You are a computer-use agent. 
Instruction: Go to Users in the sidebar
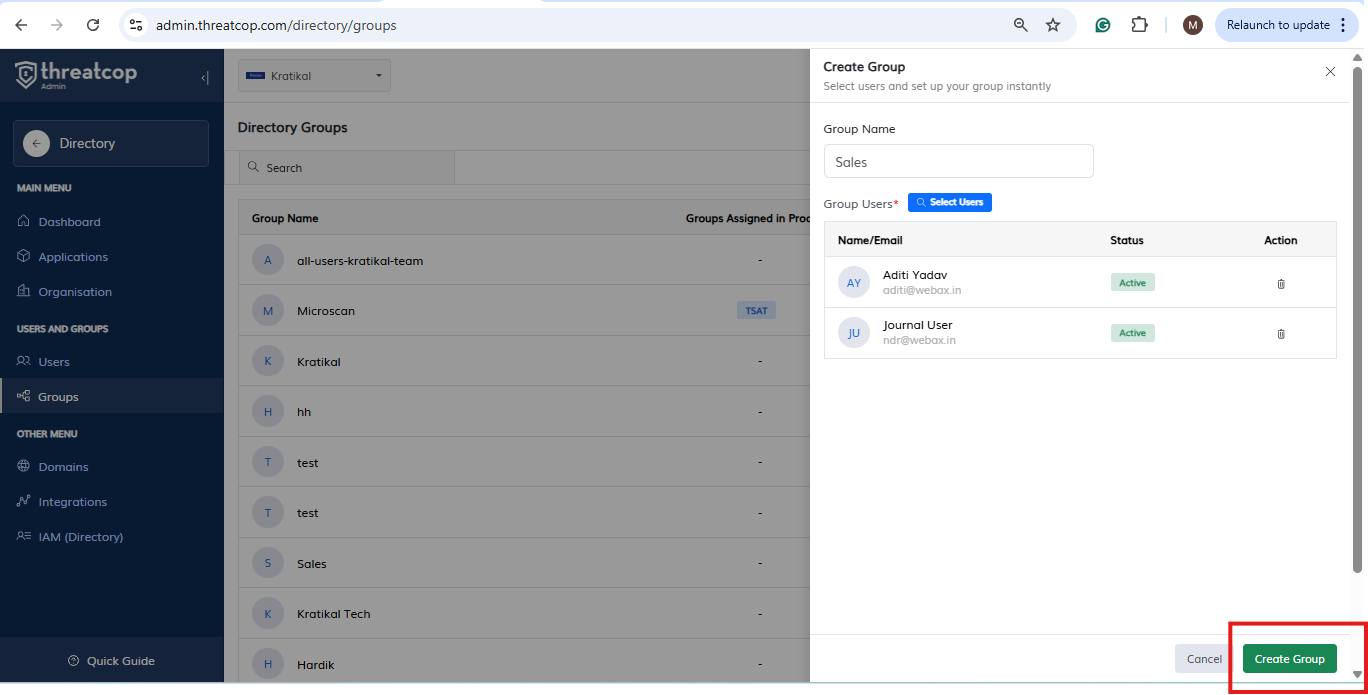click(54, 362)
